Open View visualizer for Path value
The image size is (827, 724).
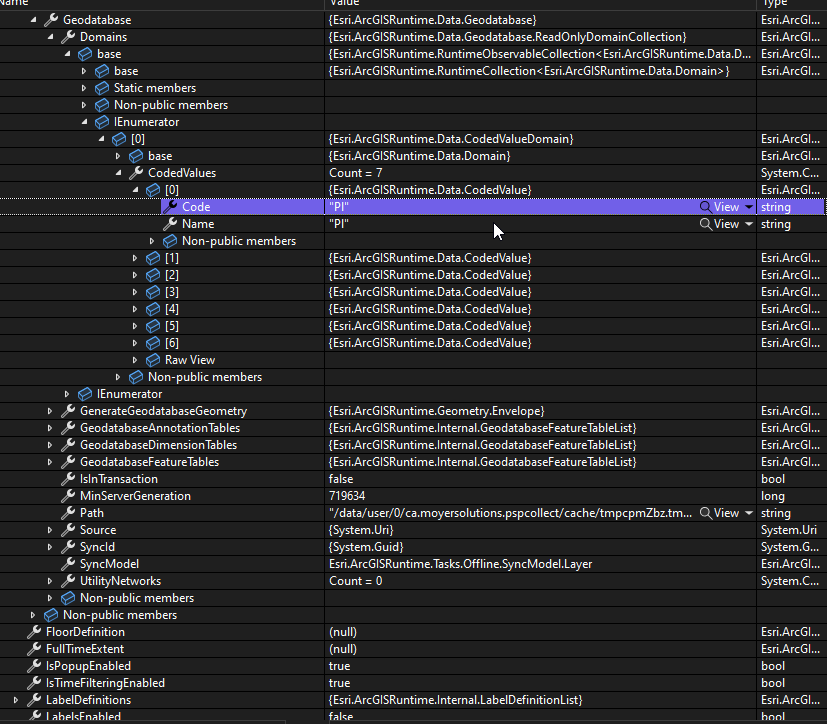pos(719,513)
